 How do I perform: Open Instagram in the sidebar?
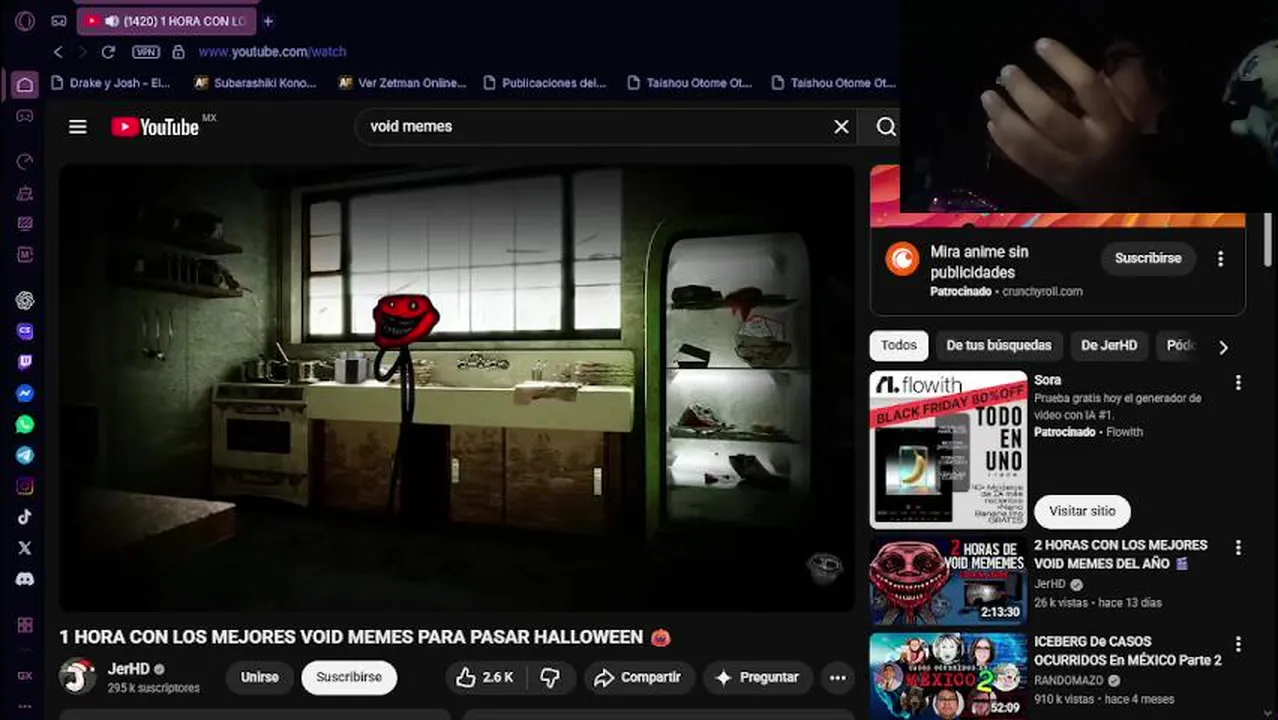[25, 486]
